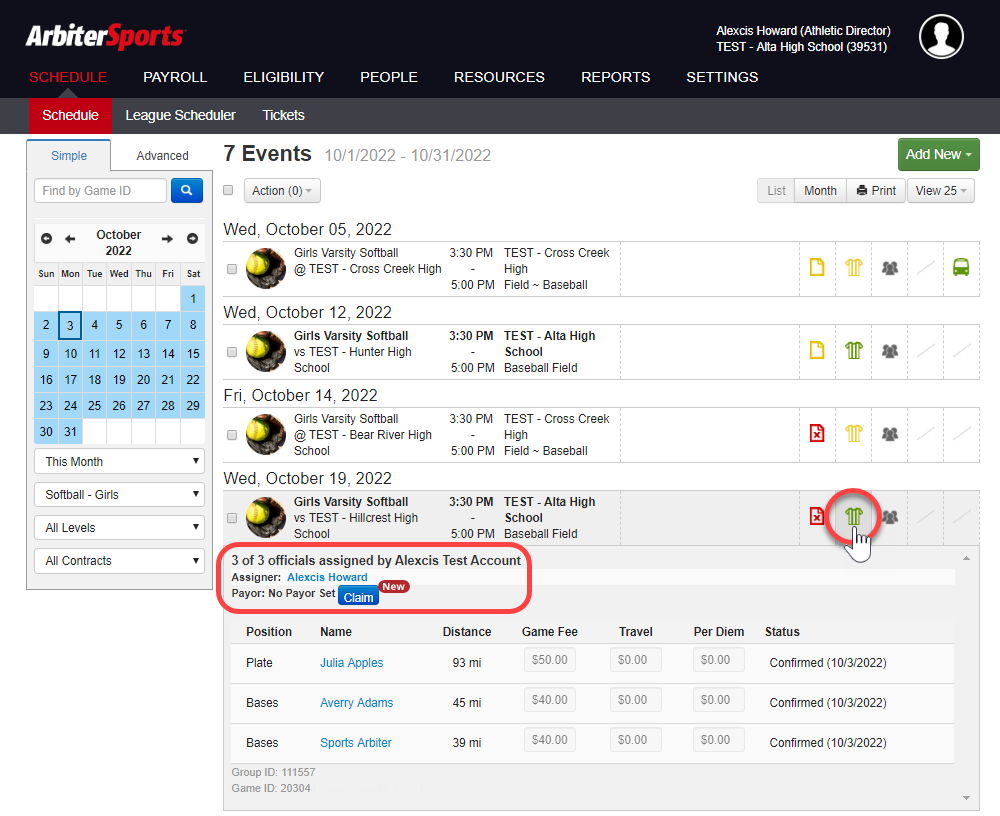Open the ELIGIBILITY menu
Screen dimensions: 1000x816
(284, 77)
